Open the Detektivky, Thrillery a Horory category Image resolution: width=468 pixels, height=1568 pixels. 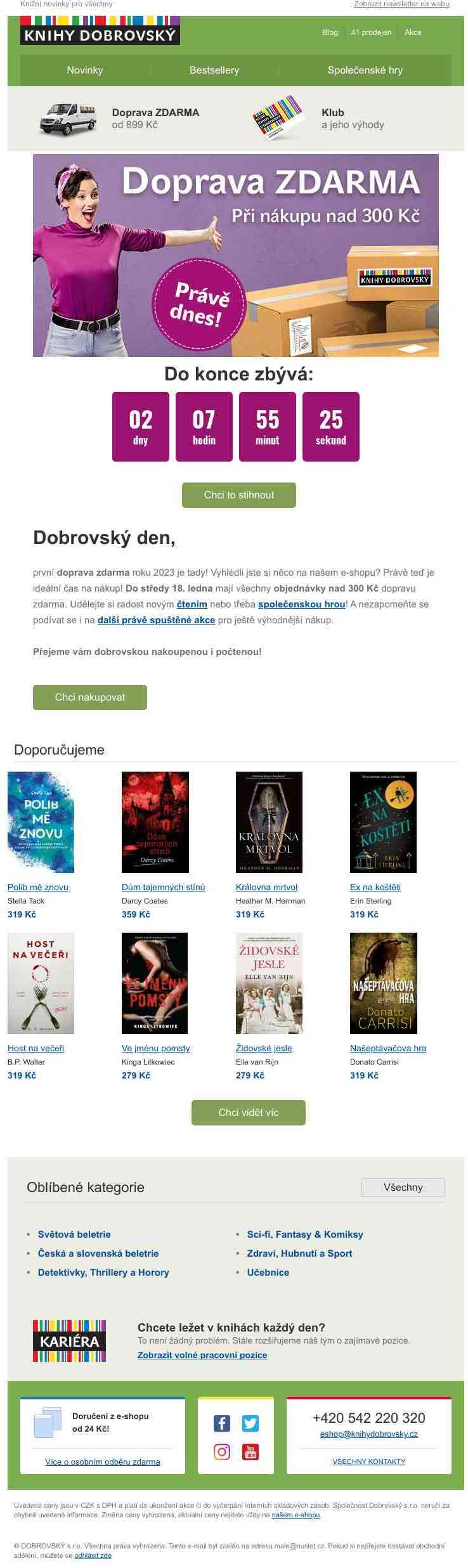[x=103, y=1273]
